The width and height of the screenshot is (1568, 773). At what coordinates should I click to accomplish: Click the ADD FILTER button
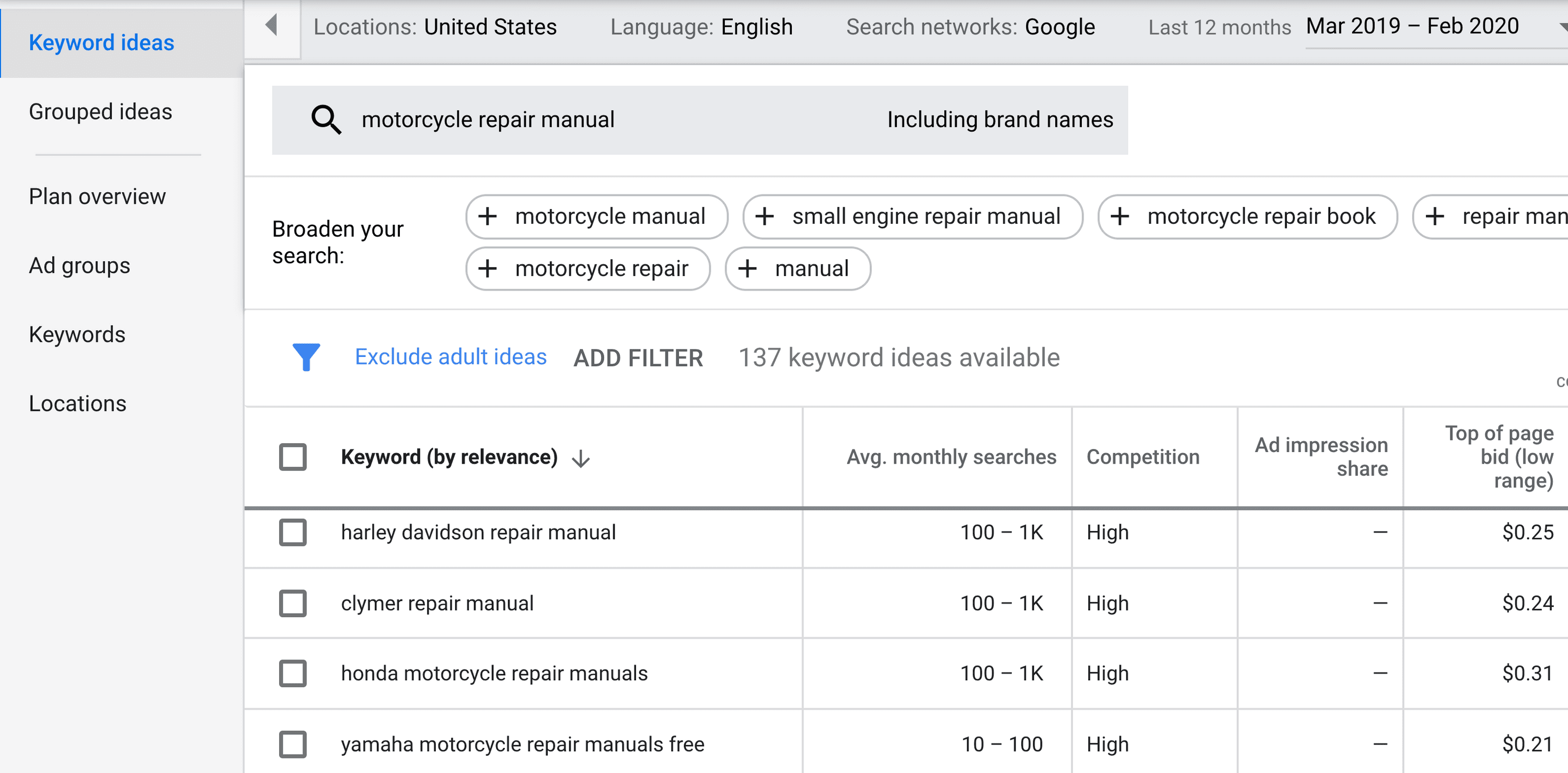point(638,358)
